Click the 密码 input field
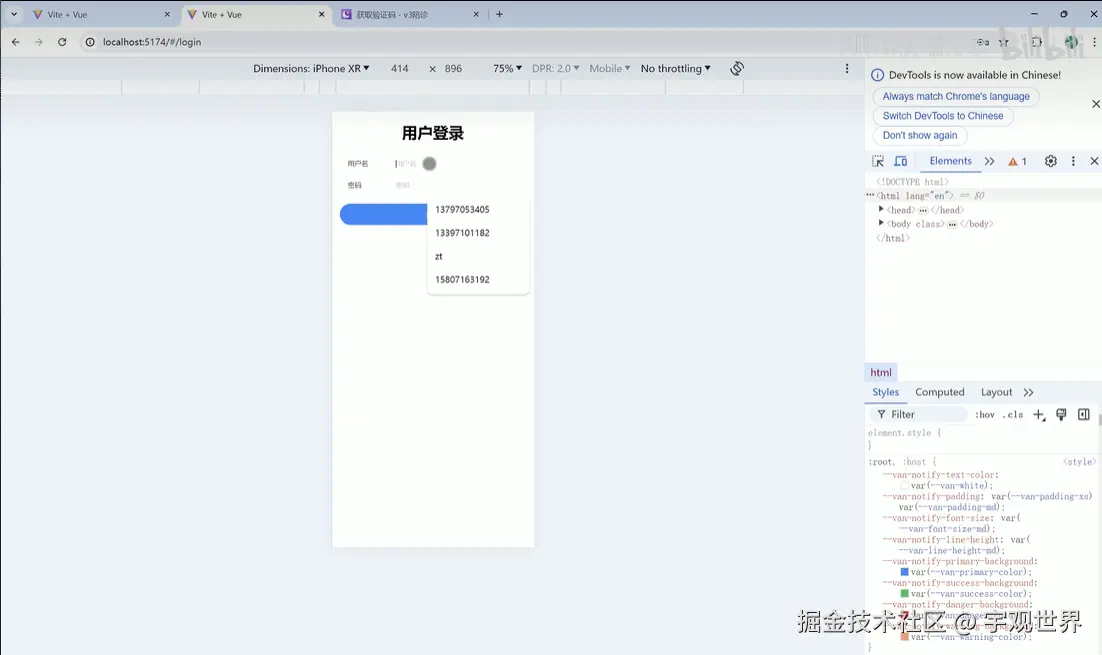 tap(459, 186)
